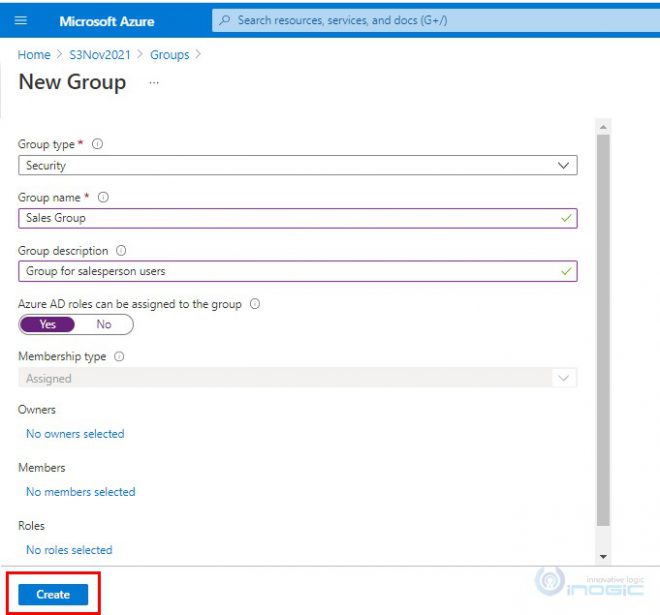Viewport: 660px width, 615px height.
Task: Open the No owners selected link
Action: click(75, 434)
